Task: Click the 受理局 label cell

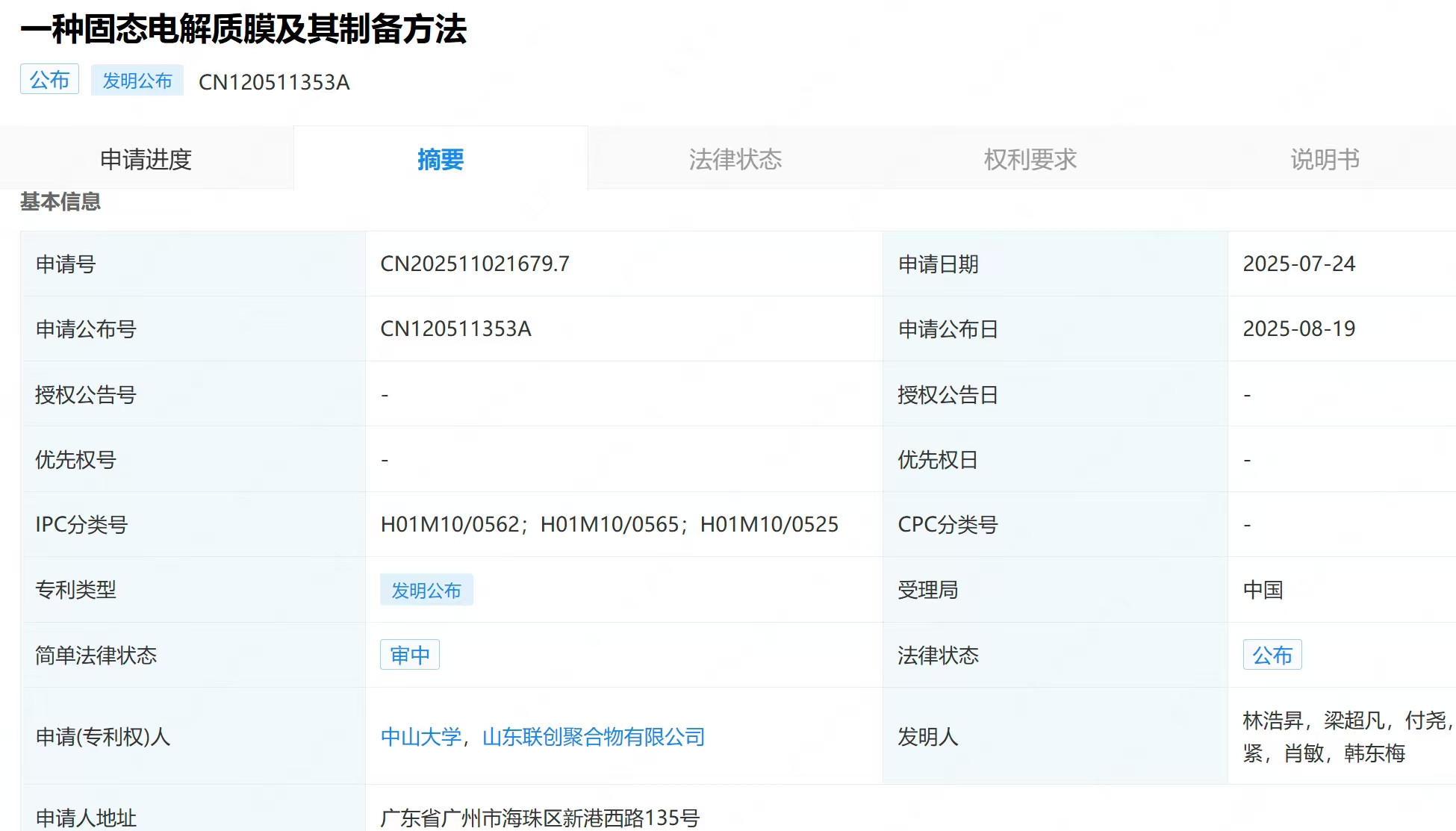Action: (1055, 590)
